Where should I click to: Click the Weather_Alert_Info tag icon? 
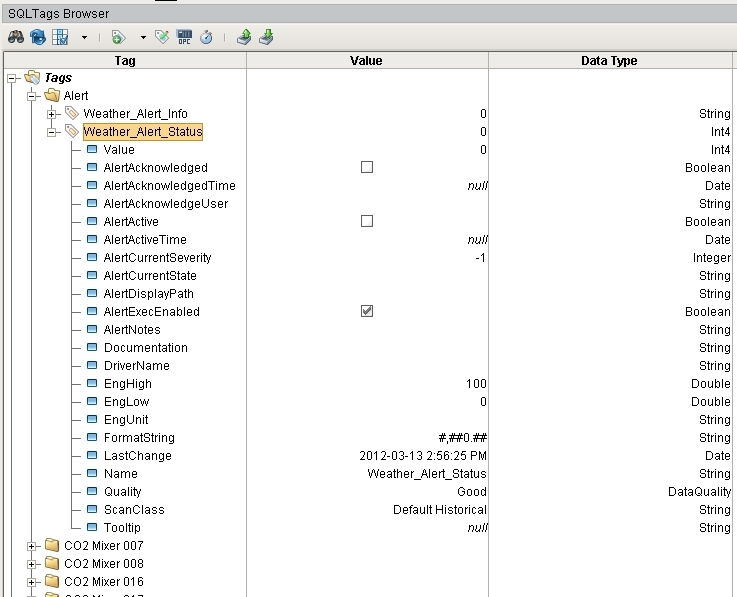[72, 113]
